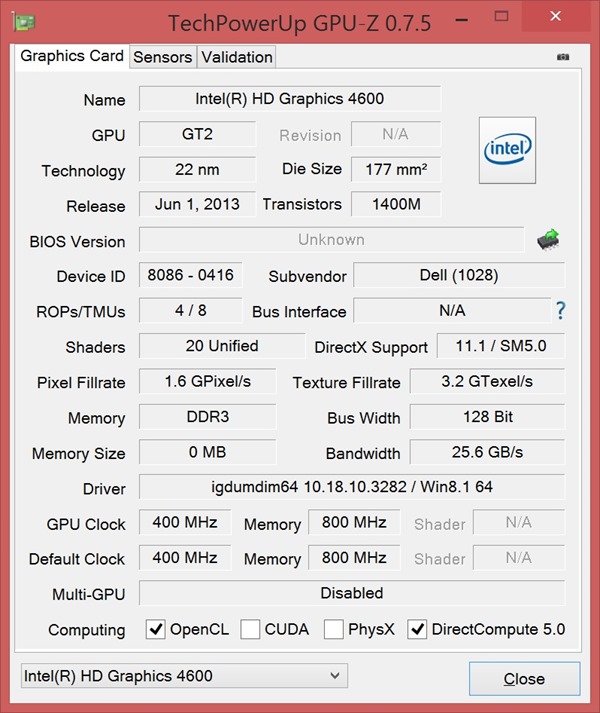Click the BIOS Version field Unknown
The image size is (600, 713).
point(331,240)
